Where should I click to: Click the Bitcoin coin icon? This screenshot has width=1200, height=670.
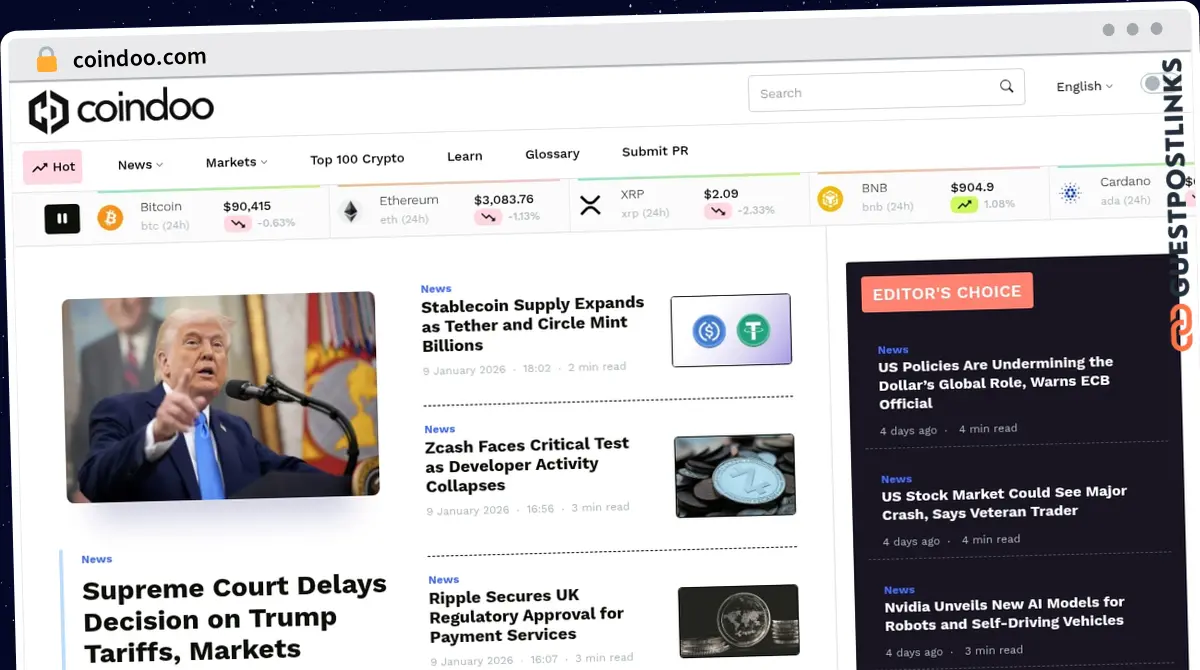coord(110,217)
